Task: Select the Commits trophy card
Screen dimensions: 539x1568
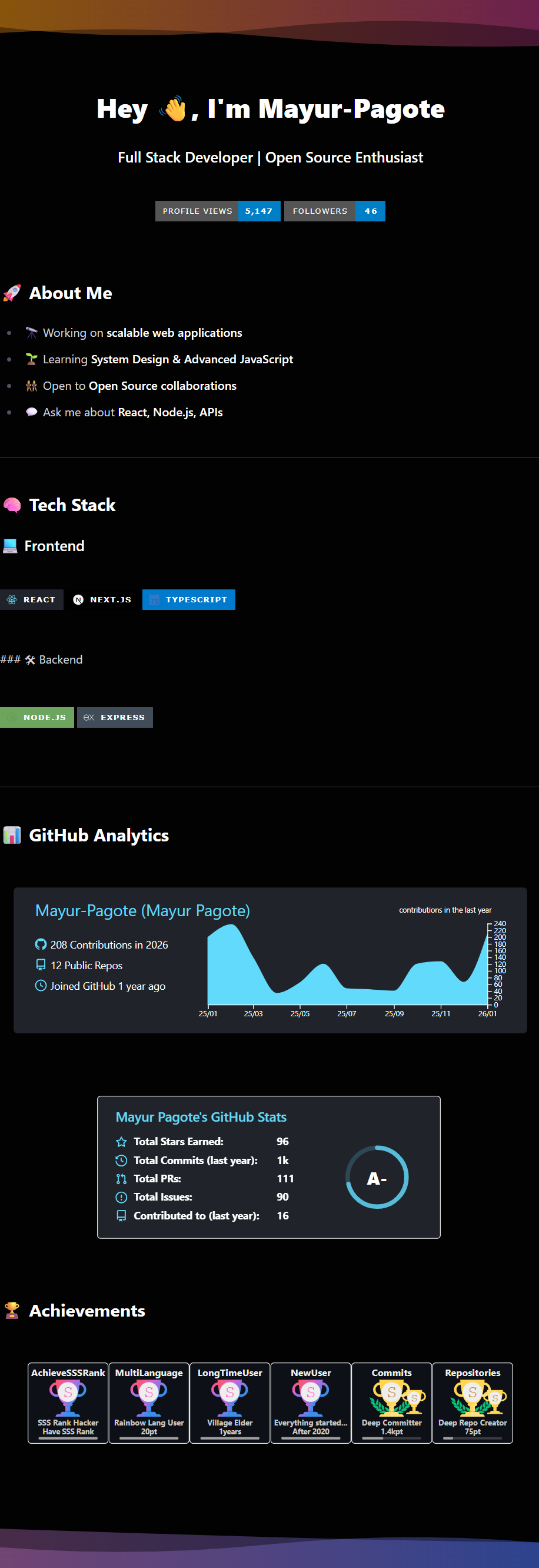Action: click(392, 1403)
